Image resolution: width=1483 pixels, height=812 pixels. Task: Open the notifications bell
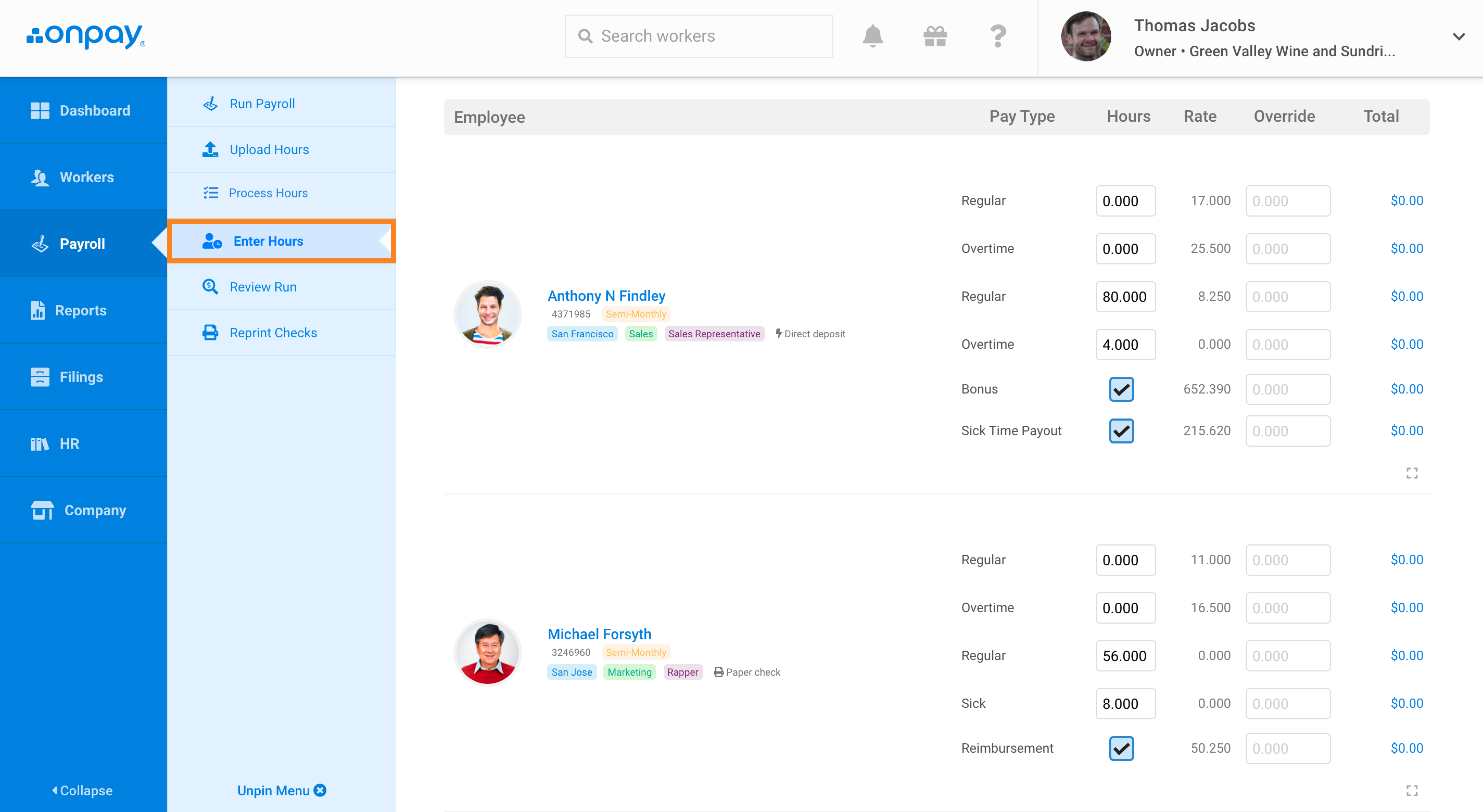point(873,36)
